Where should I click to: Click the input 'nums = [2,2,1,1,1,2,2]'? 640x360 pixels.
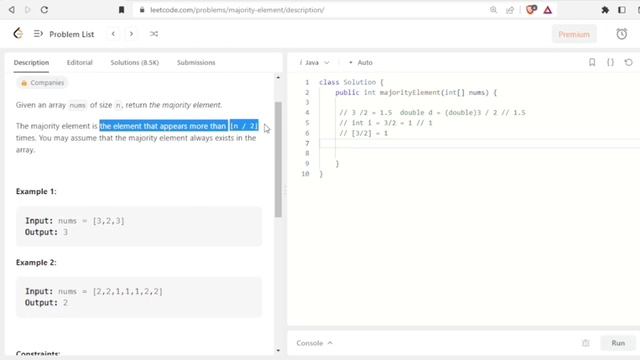110,291
